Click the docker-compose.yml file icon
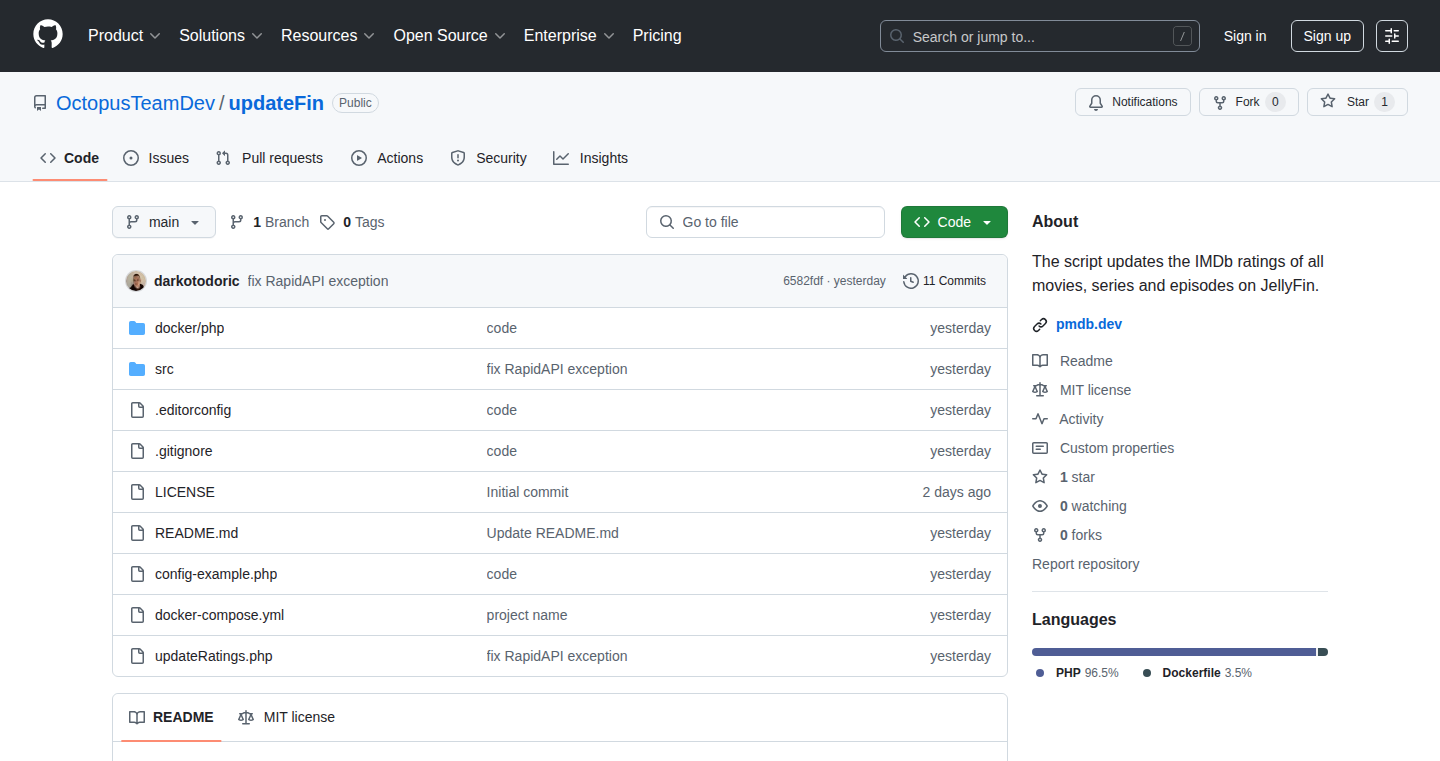Screen dimensions: 1440x761 (137, 615)
